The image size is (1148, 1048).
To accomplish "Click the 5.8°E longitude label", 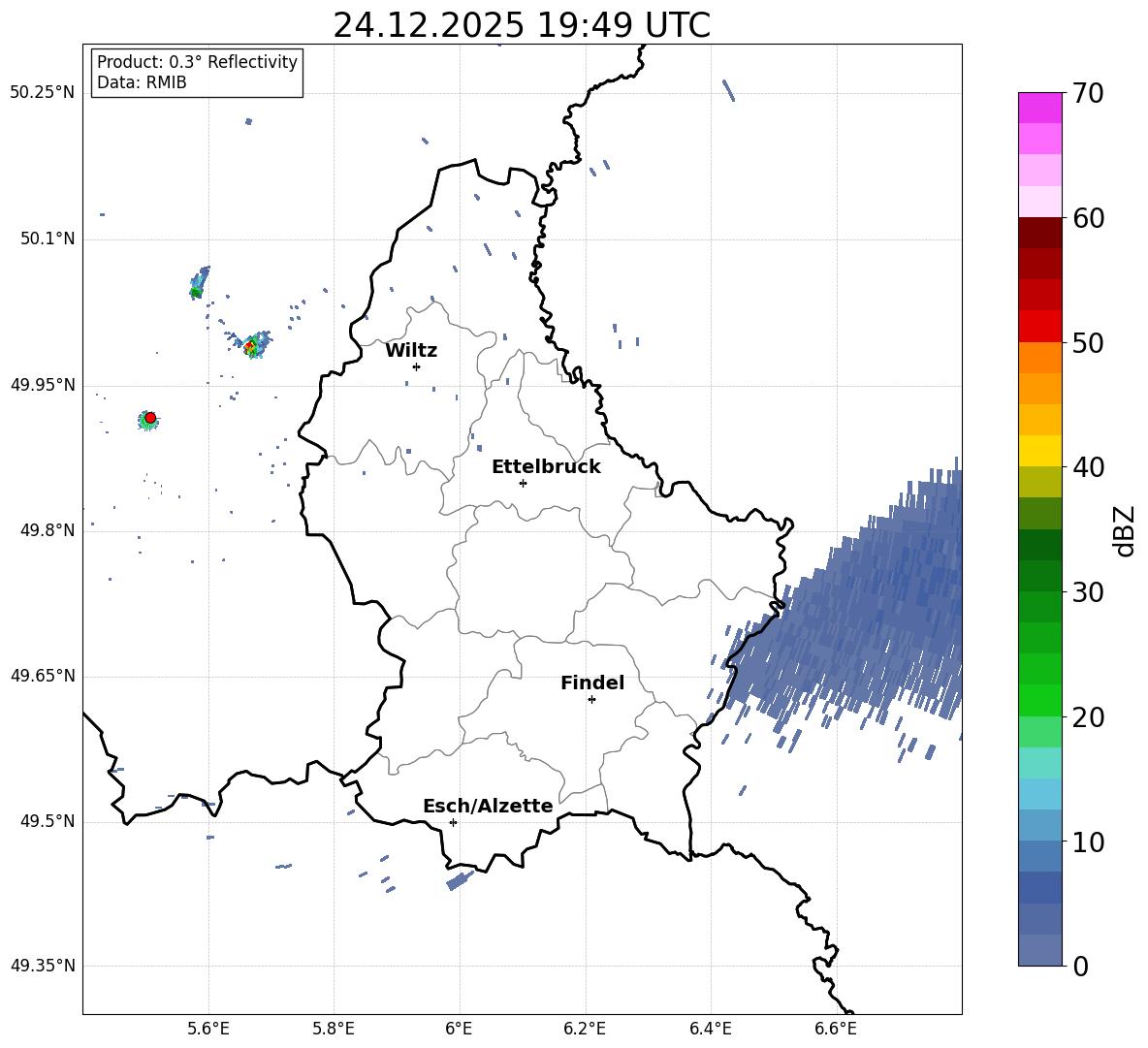I will [x=334, y=1029].
